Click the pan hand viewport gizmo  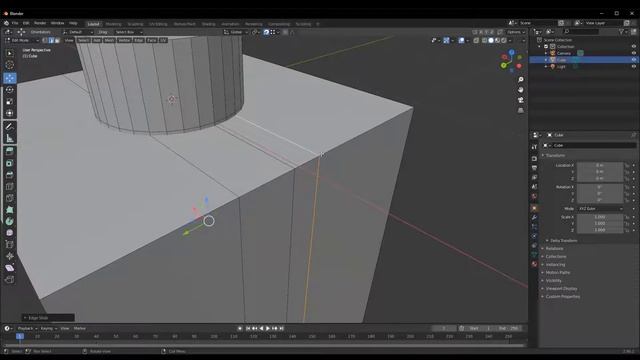coord(520,90)
